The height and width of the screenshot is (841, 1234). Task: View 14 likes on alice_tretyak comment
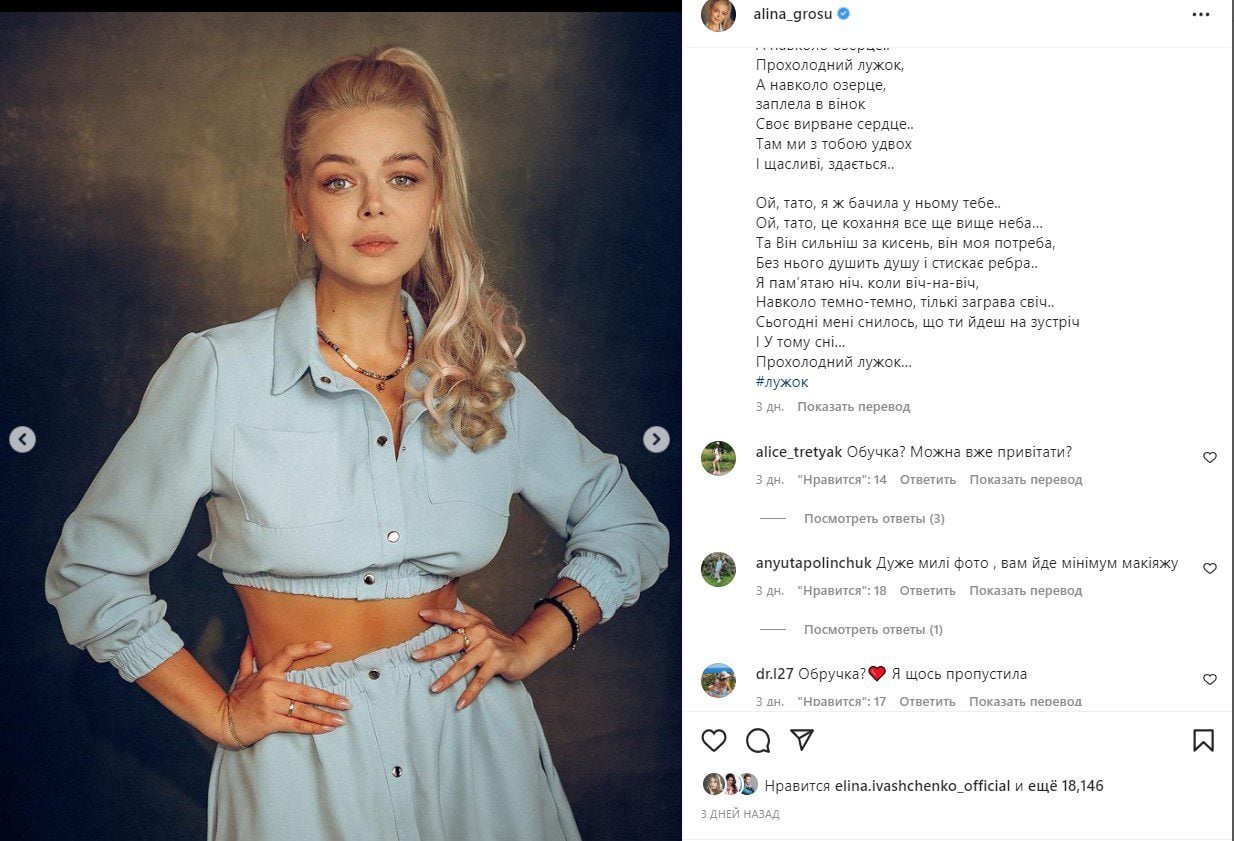[842, 480]
